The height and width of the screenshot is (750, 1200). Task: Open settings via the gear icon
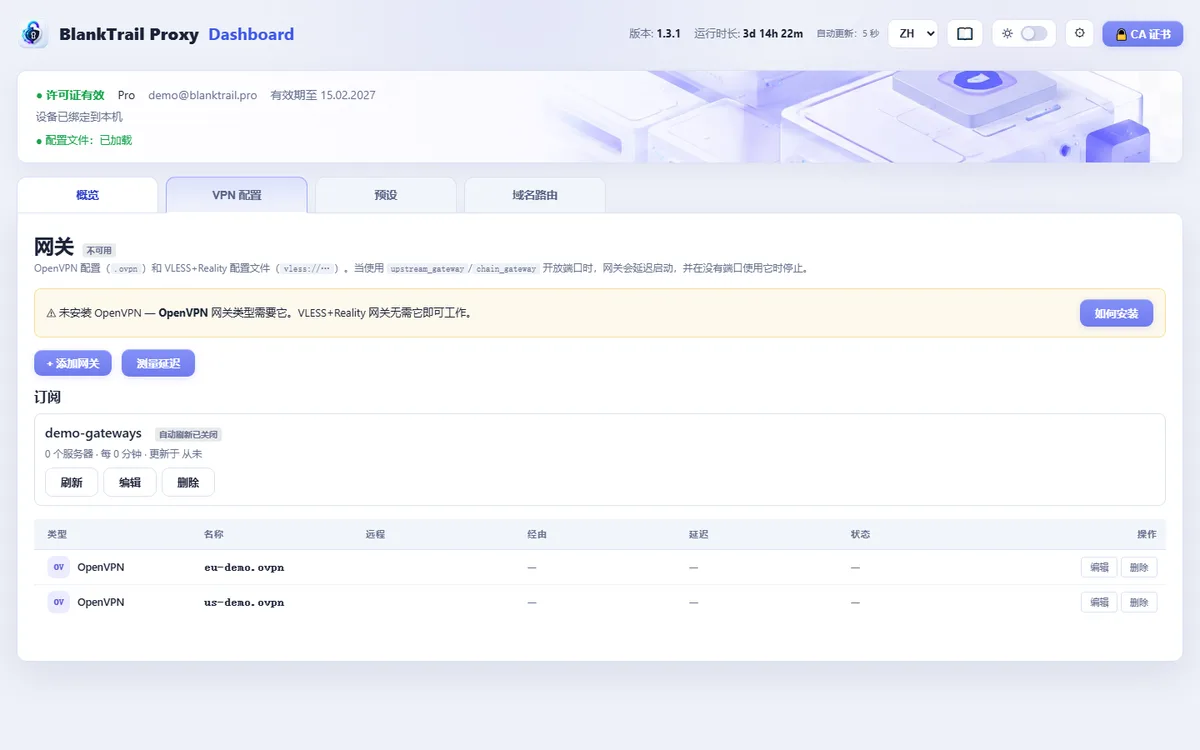tap(1079, 34)
